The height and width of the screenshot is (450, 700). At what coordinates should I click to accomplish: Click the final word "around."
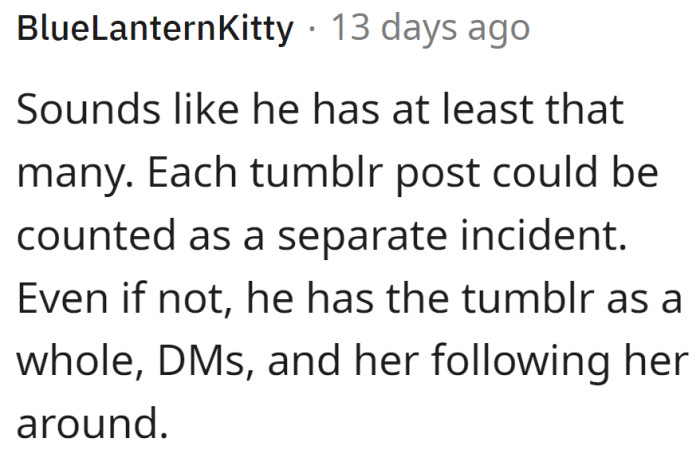click(89, 424)
